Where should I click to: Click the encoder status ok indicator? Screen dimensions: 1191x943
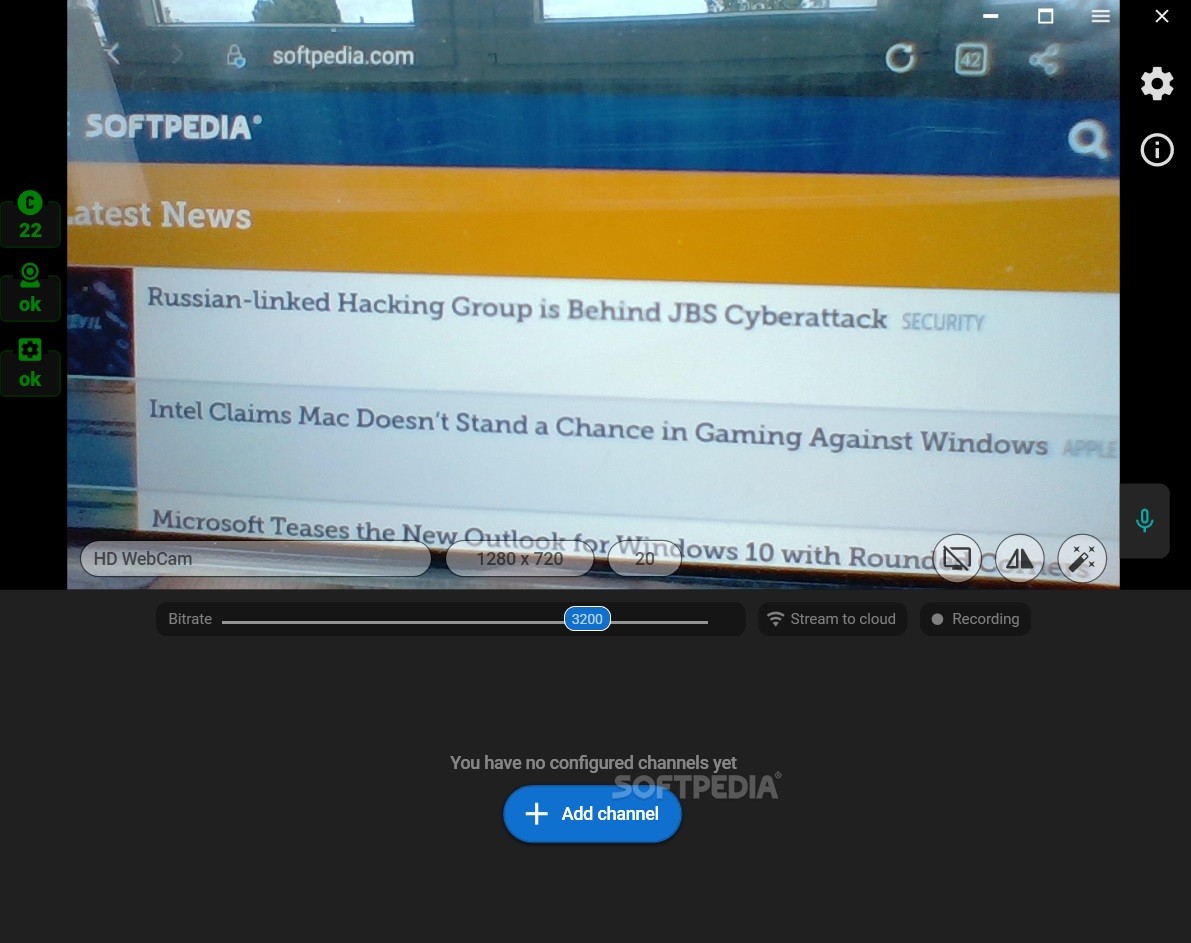(30, 366)
